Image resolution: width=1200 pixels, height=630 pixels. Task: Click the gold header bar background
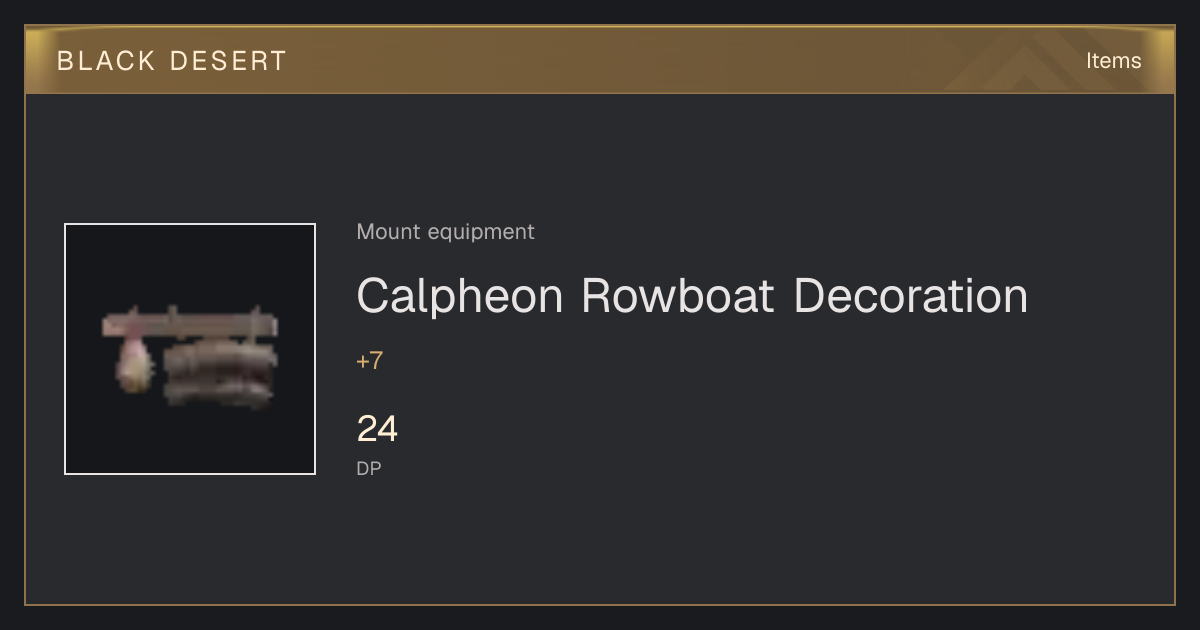pyautogui.click(x=600, y=61)
